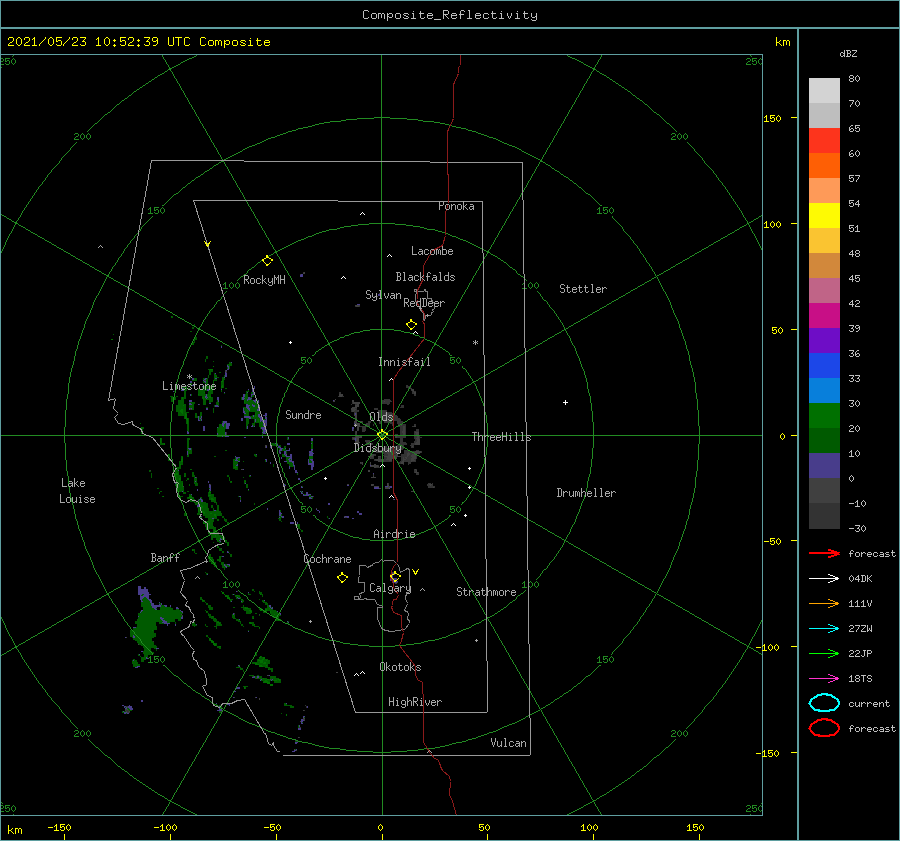
Task: Click the yellow diamond marker beside Cochrane
Action: [342, 578]
